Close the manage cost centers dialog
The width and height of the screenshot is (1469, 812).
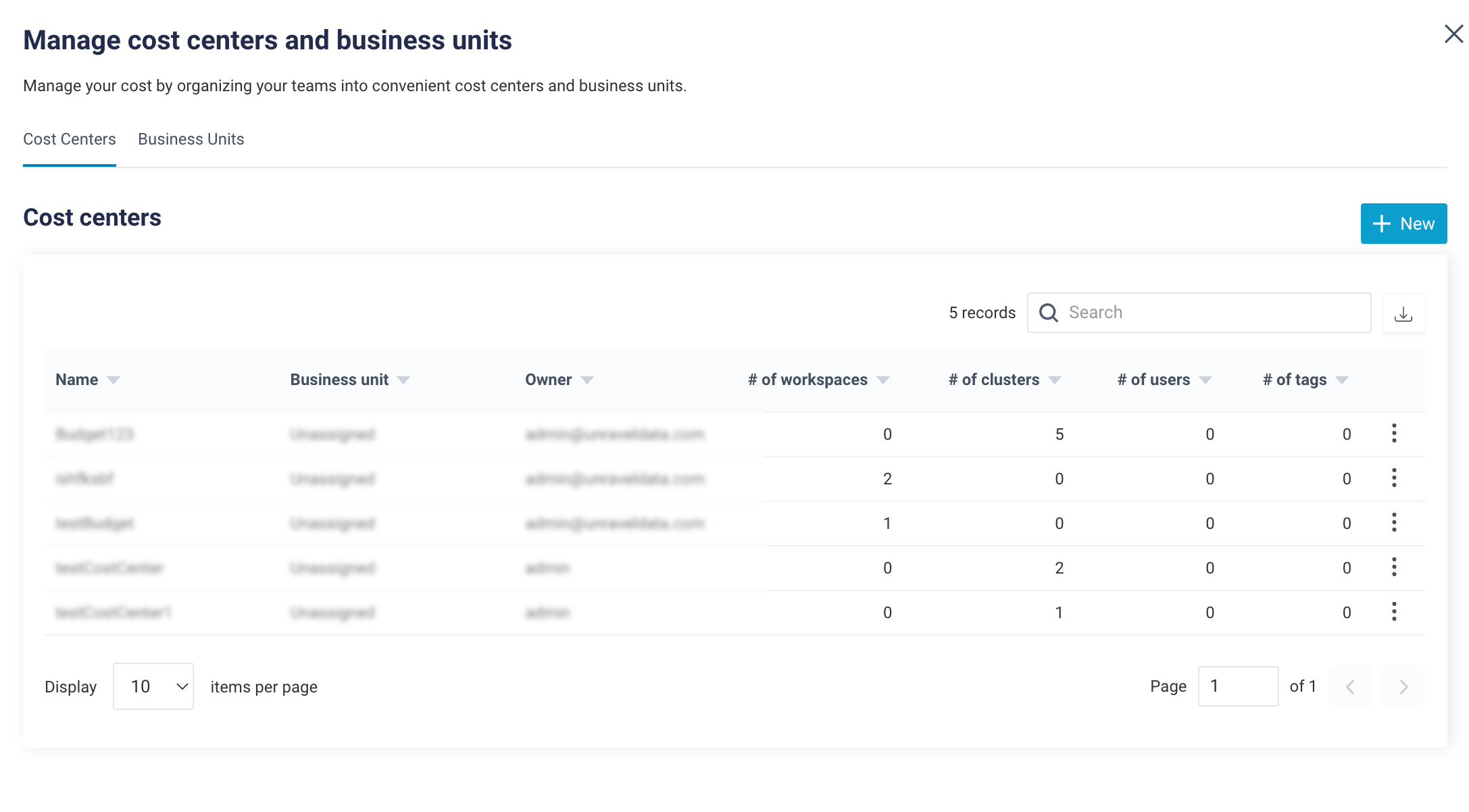(1453, 34)
